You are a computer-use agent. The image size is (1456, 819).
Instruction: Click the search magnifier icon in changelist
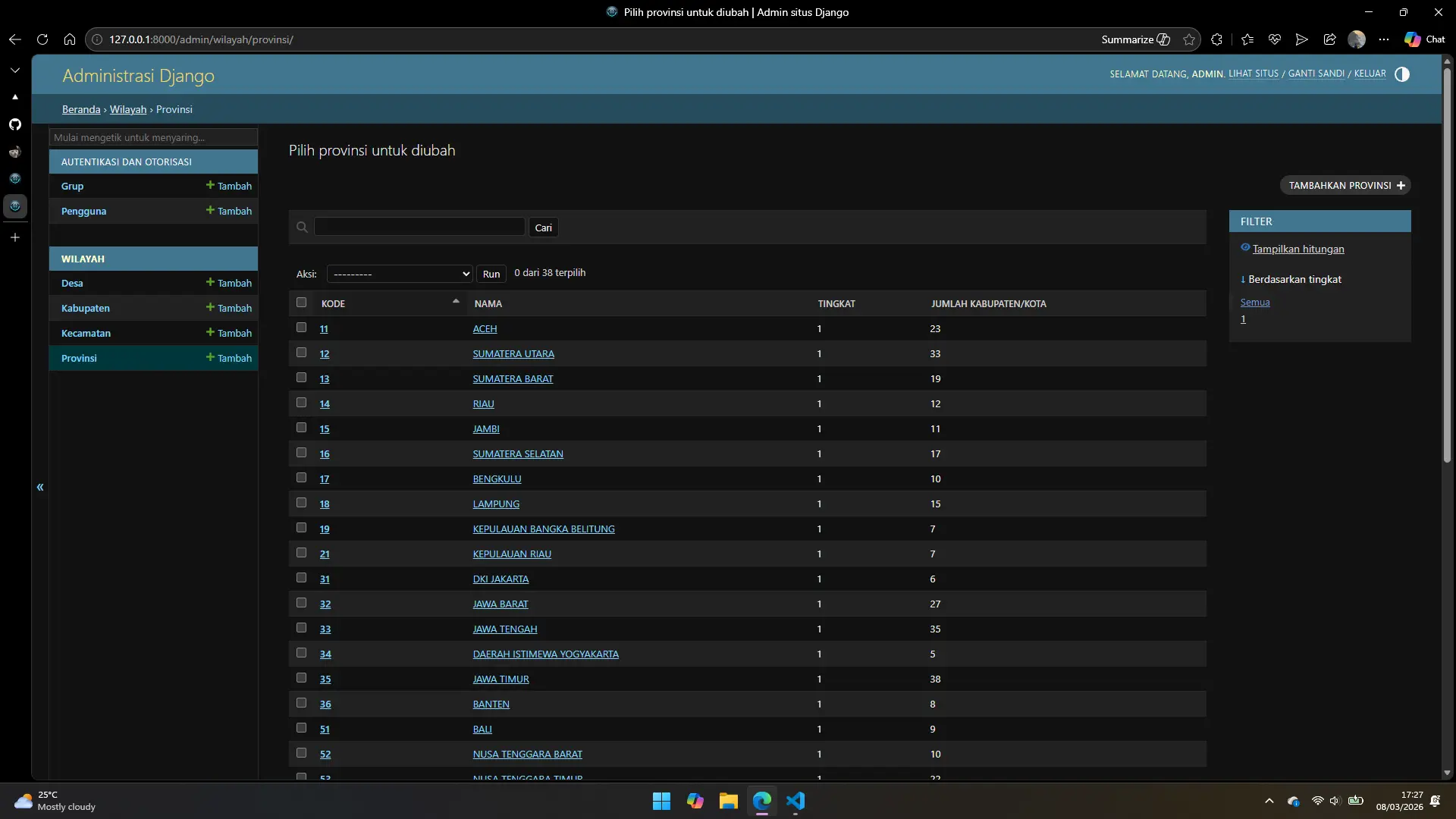tap(302, 227)
